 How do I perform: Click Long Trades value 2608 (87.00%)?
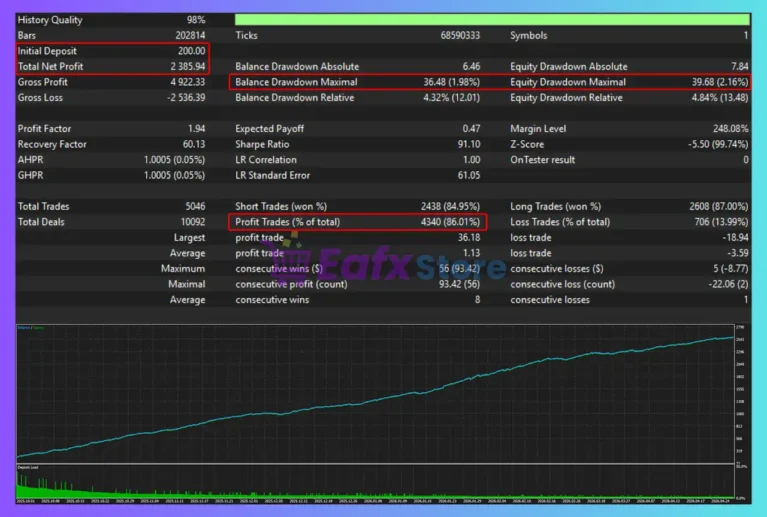click(719, 206)
